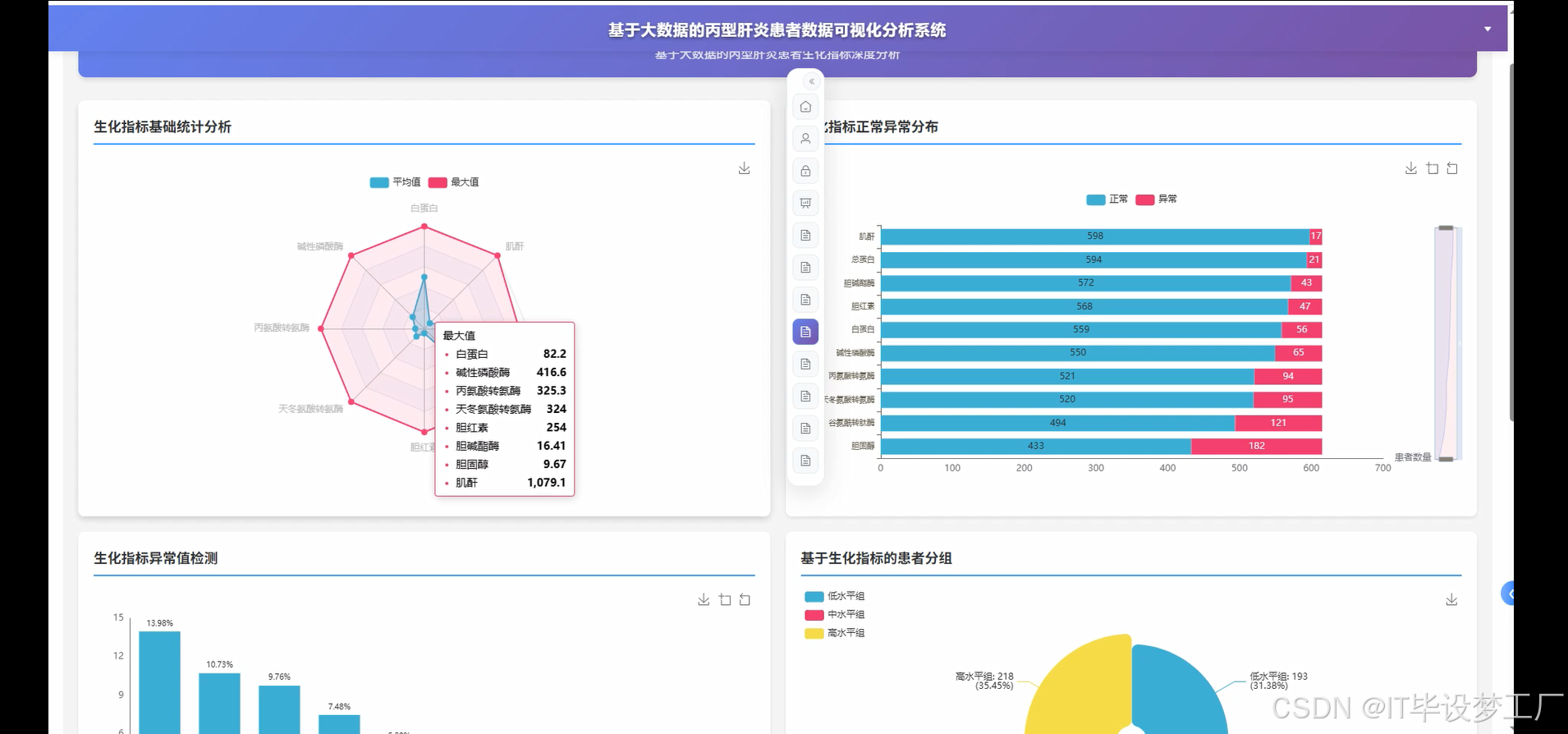This screenshot has height=734, width=1568.
Task: Click the 碱性磷酸酶 axis label on radar chart
Action: point(320,246)
